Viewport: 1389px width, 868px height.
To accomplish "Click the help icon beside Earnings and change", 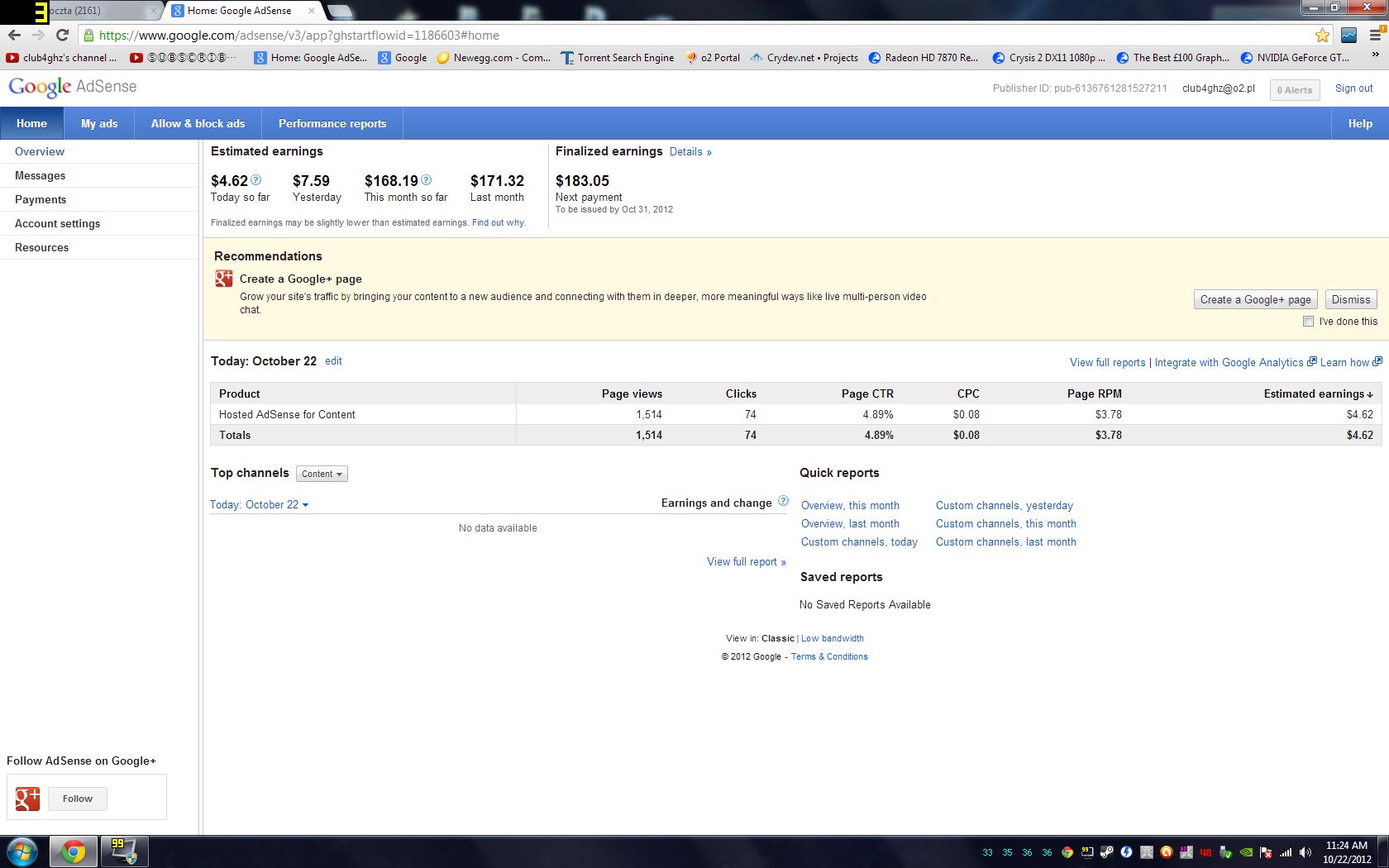I will [x=783, y=501].
